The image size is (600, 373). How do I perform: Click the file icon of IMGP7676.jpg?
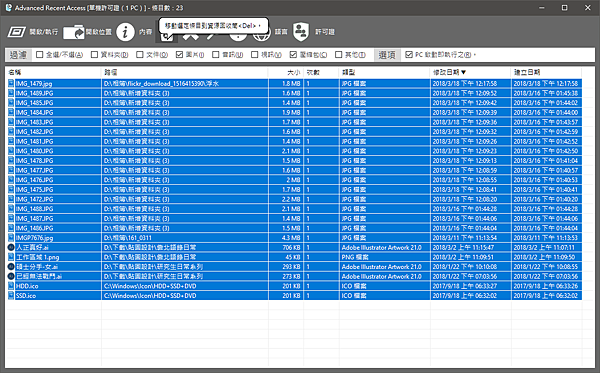[x=11, y=238]
